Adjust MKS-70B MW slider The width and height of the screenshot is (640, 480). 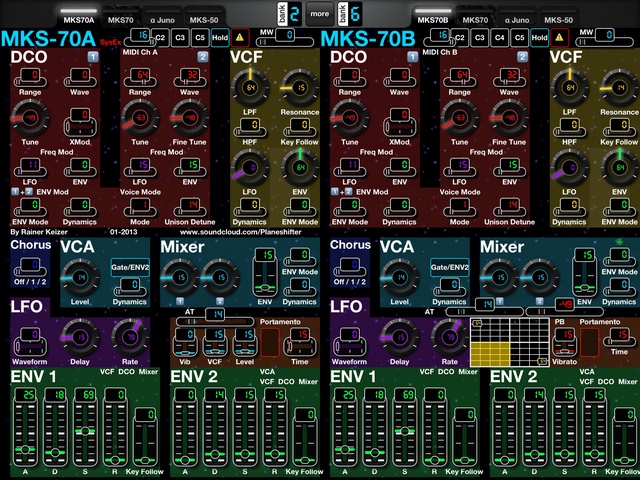tap(604, 38)
